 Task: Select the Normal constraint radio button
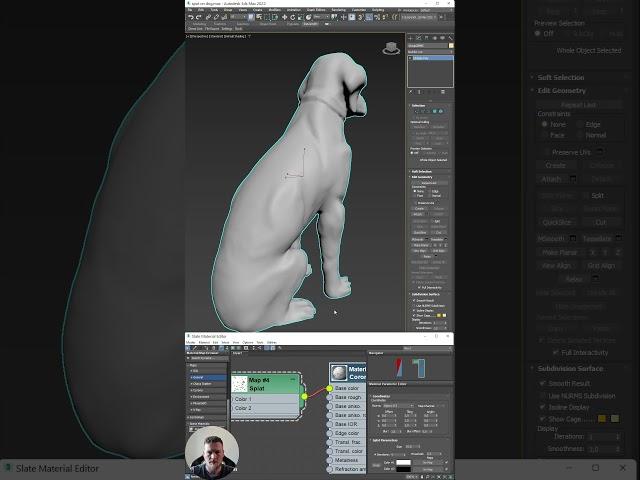point(430,196)
